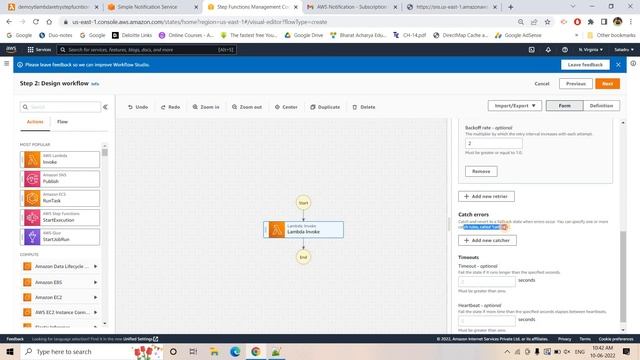Select the Amazon ECS RunTask action
Viewport: 640px width, 360px height.
point(60,198)
